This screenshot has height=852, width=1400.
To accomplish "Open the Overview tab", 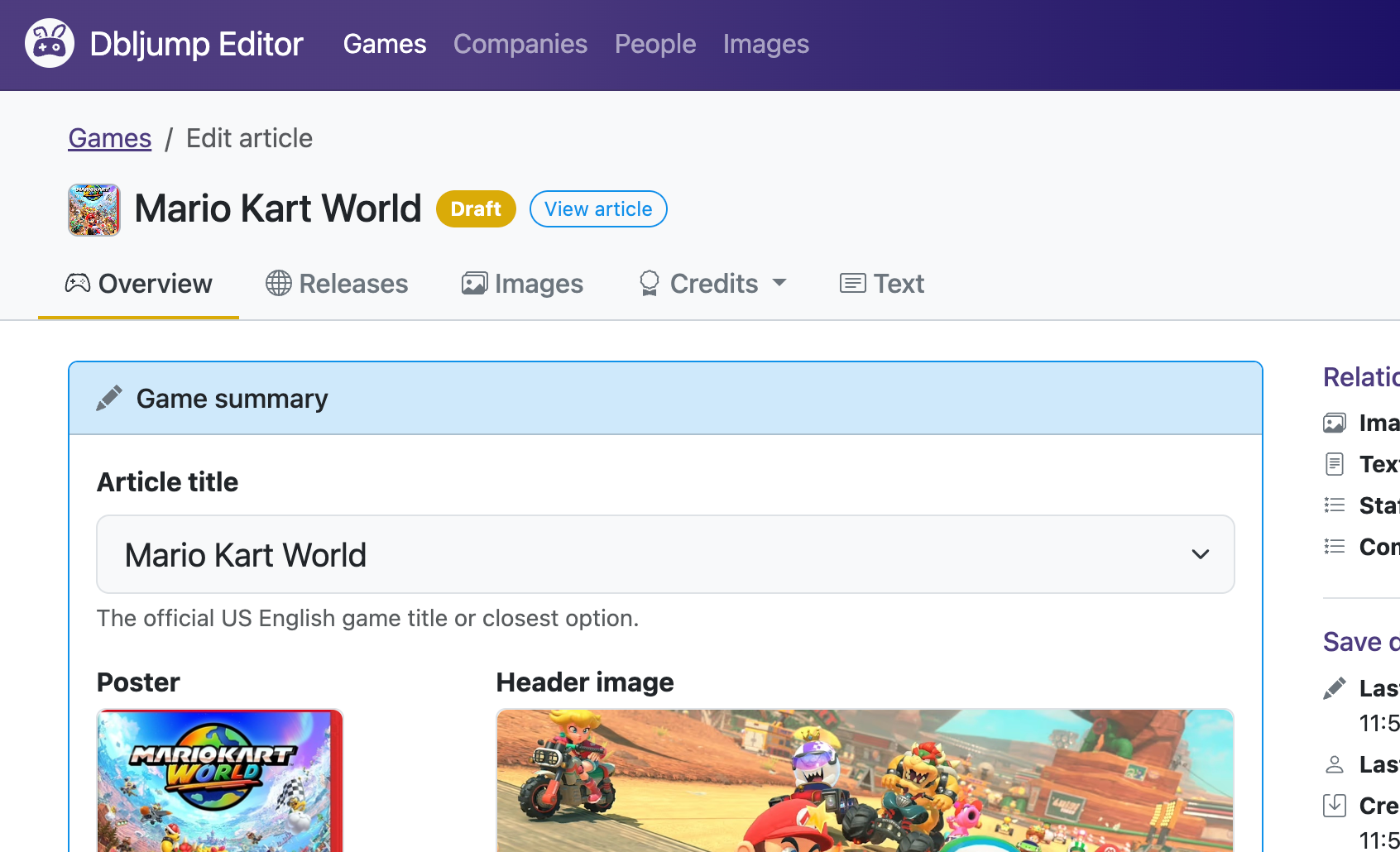I will [138, 284].
